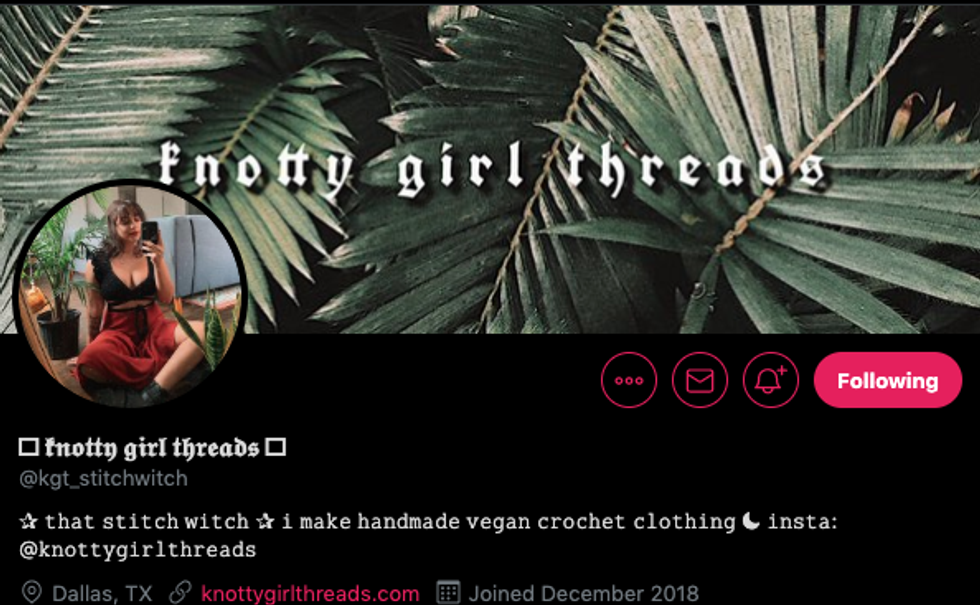Toggle the pink Following button
980x605 pixels.
[x=888, y=380]
